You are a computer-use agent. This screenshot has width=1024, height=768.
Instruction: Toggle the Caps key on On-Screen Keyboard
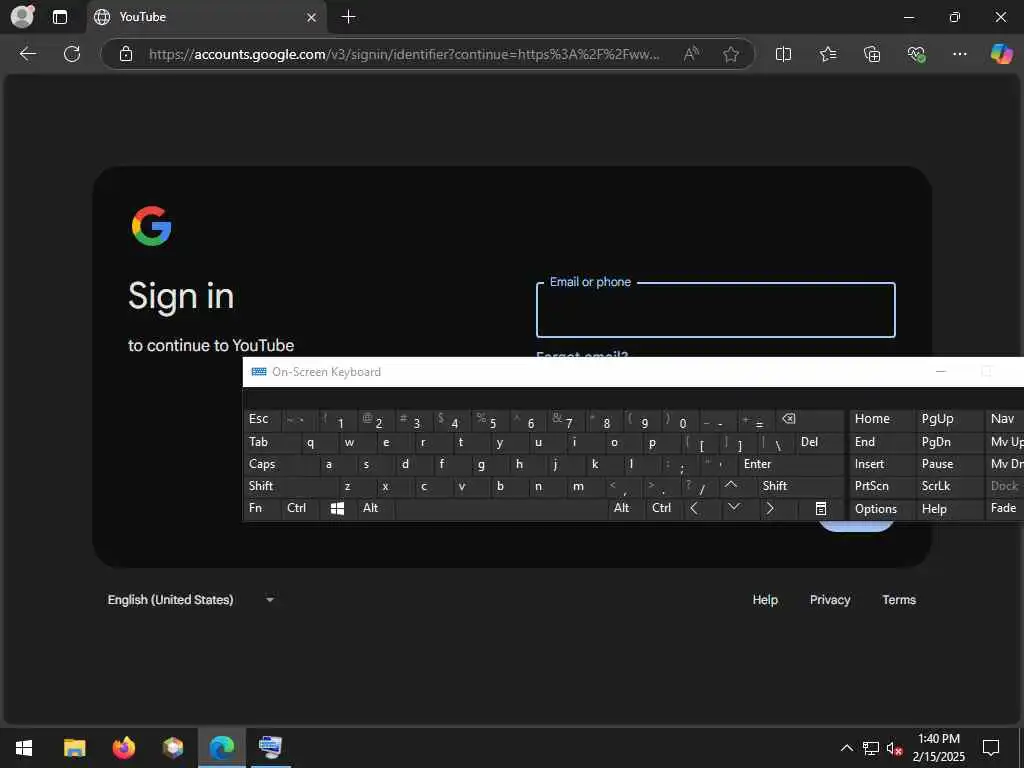281,464
